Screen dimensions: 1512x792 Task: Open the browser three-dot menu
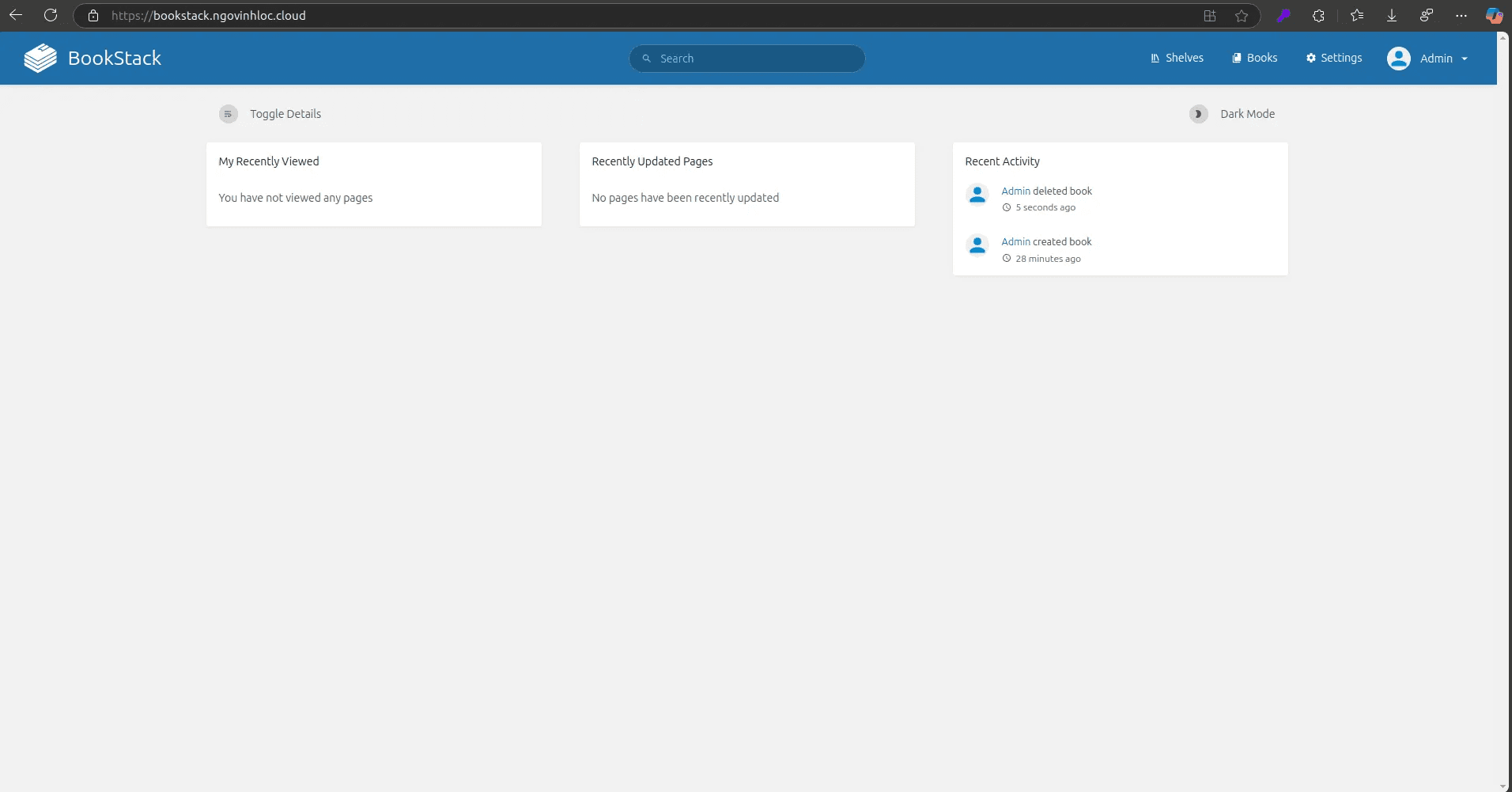(x=1460, y=15)
